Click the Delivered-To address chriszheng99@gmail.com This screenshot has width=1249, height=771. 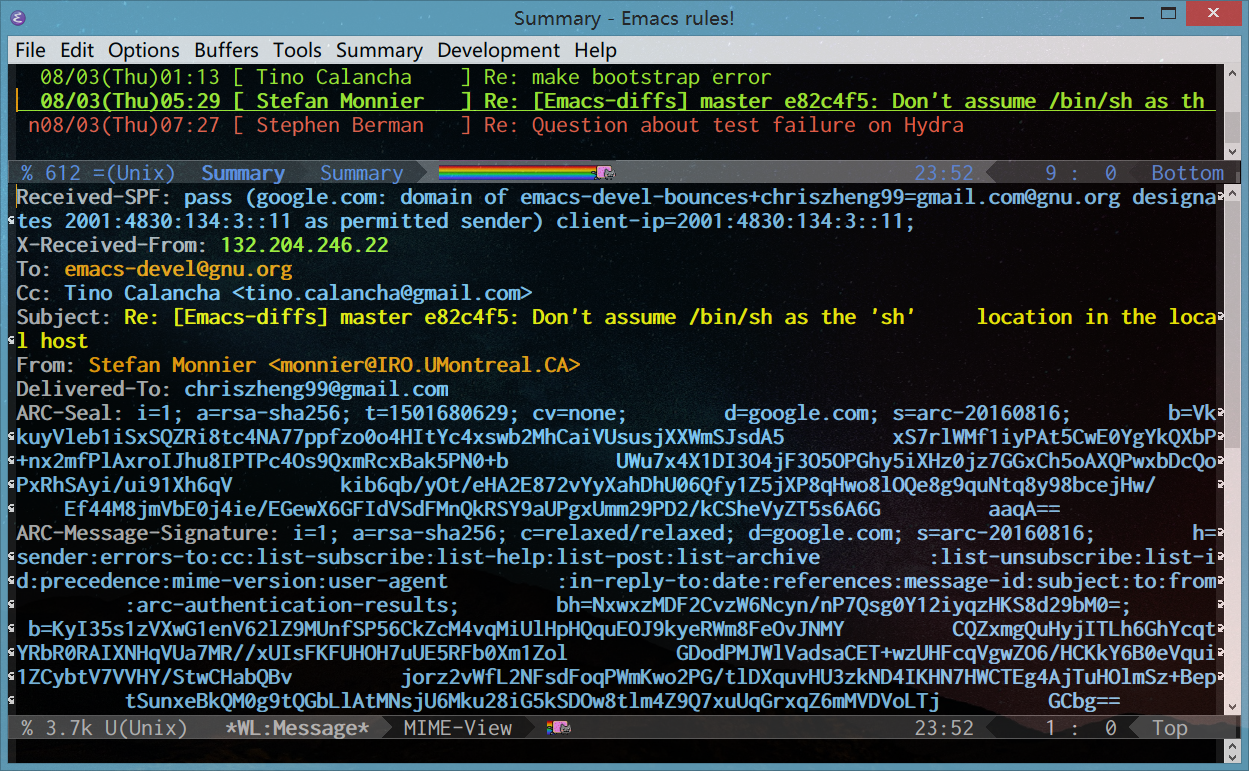point(316,389)
